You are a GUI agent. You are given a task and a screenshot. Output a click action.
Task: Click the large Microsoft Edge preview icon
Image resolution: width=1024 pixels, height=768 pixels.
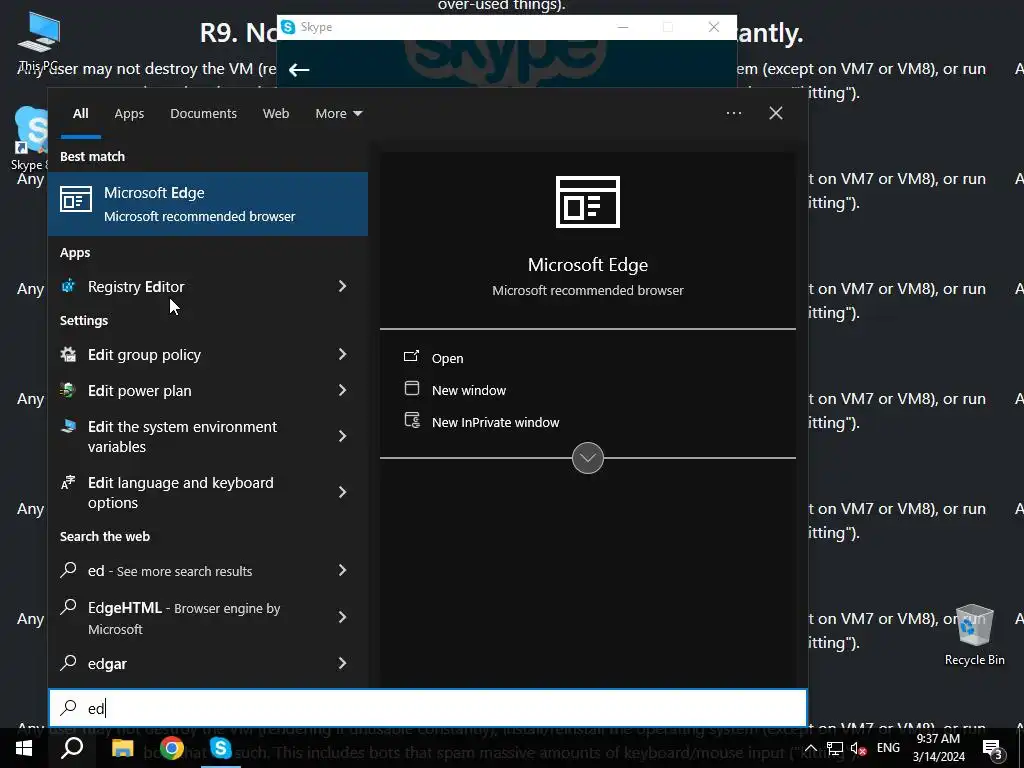(588, 202)
